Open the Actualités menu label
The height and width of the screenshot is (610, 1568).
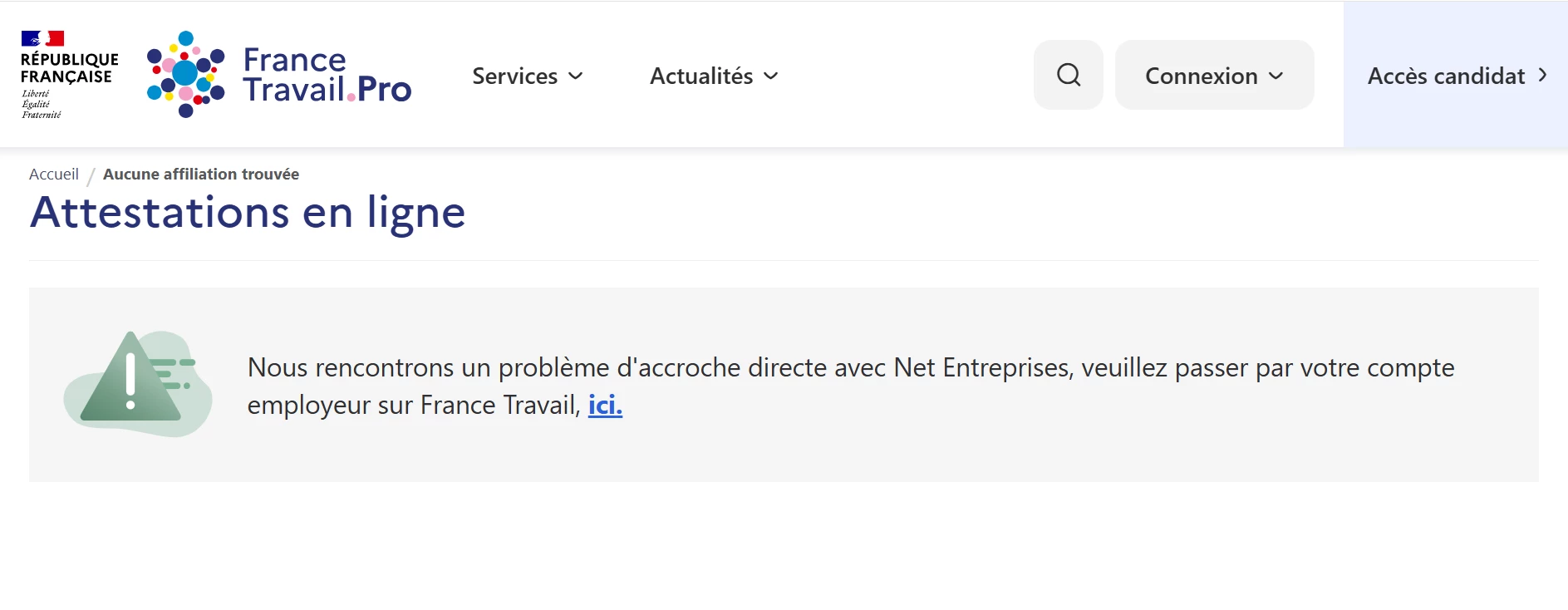click(701, 76)
